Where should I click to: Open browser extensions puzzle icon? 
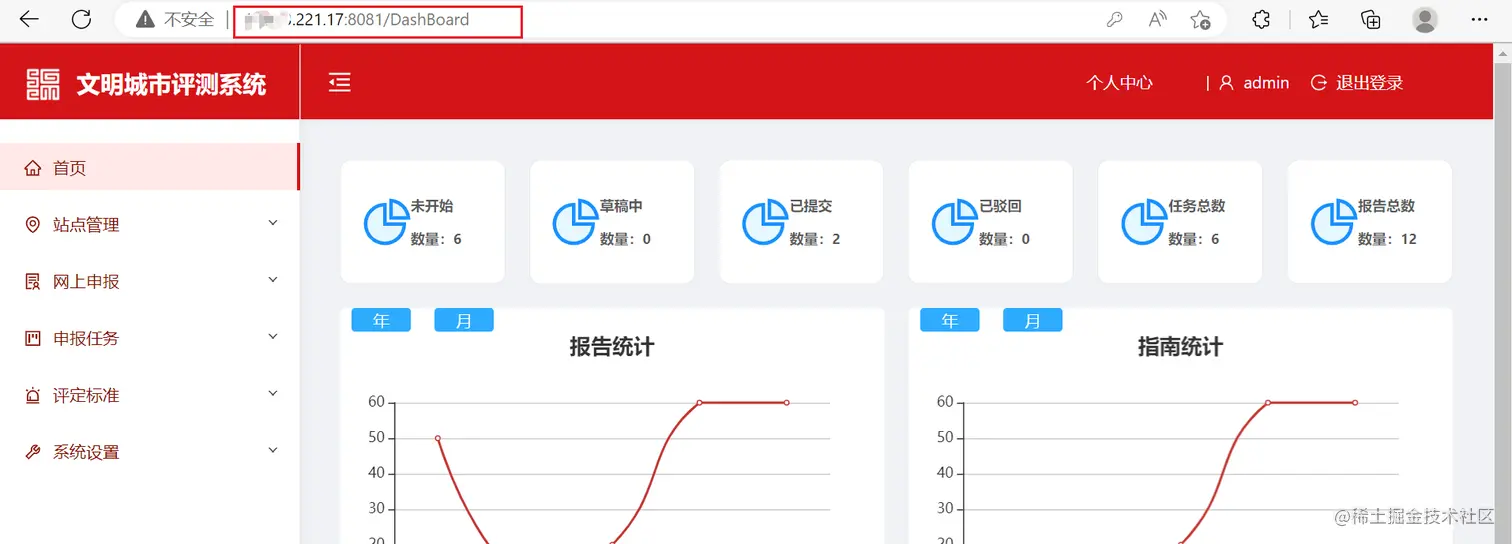click(x=1262, y=19)
